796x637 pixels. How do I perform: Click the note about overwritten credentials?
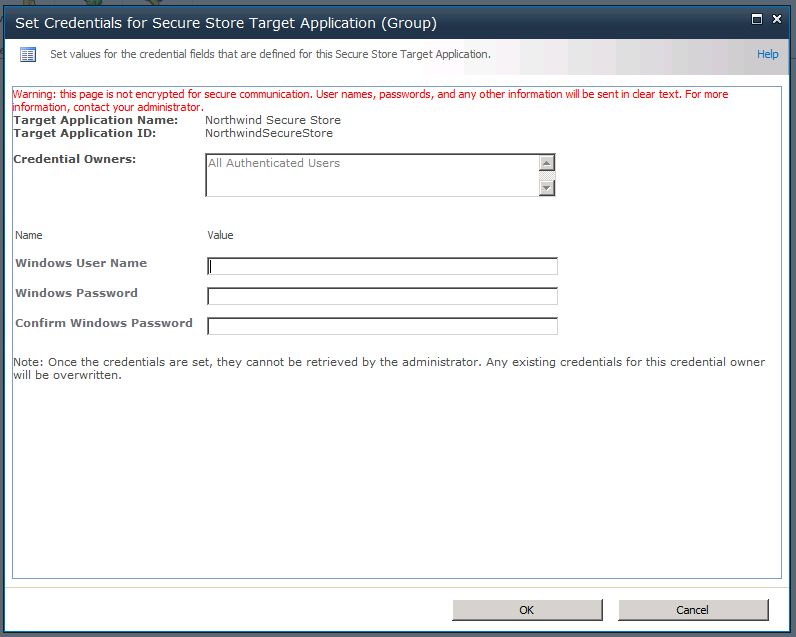pos(389,368)
